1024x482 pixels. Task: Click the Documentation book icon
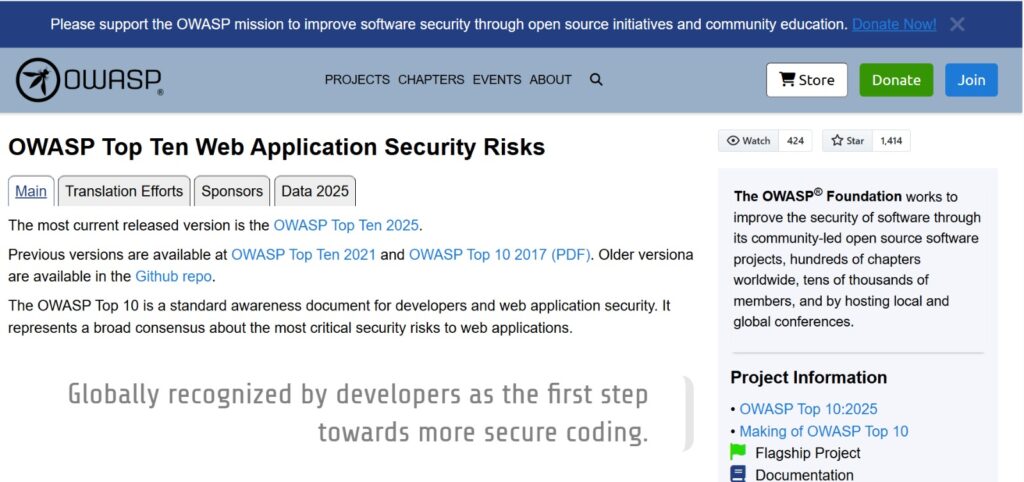[738, 474]
